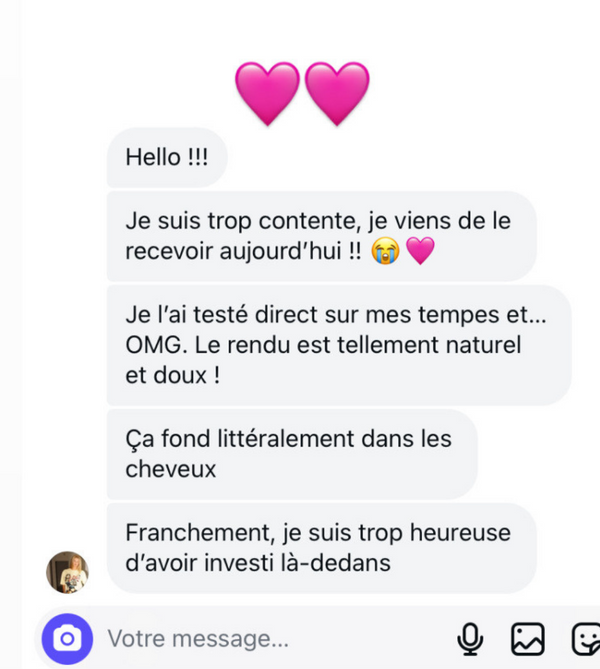
Task: Click the word "là-dedans" in the last message
Action: coord(342,564)
